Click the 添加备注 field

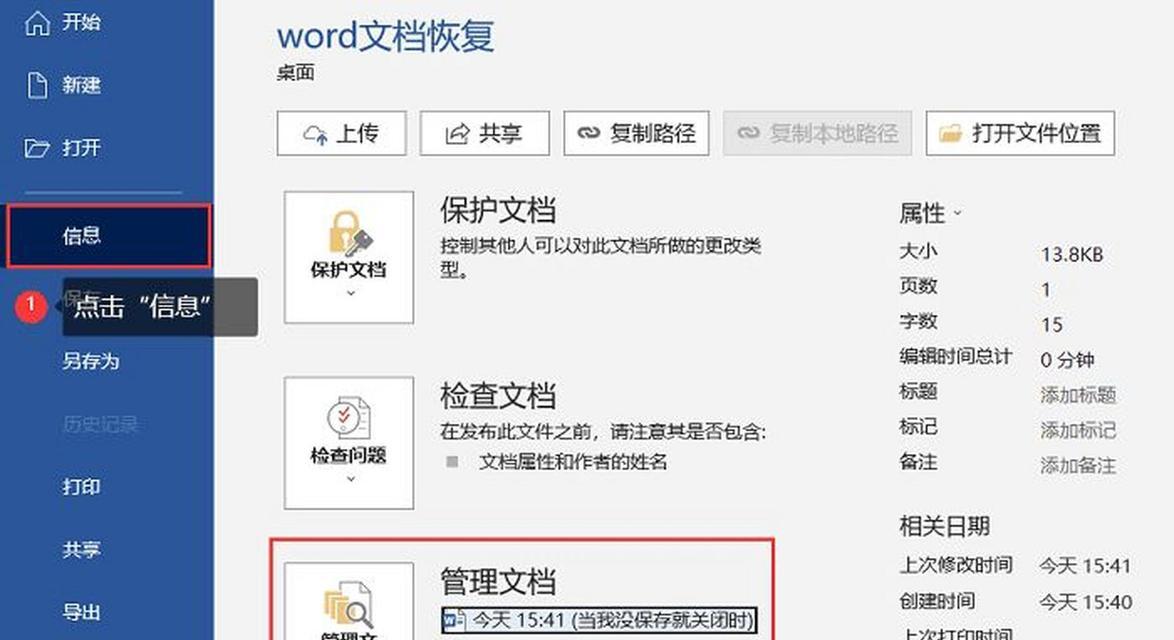(1078, 466)
